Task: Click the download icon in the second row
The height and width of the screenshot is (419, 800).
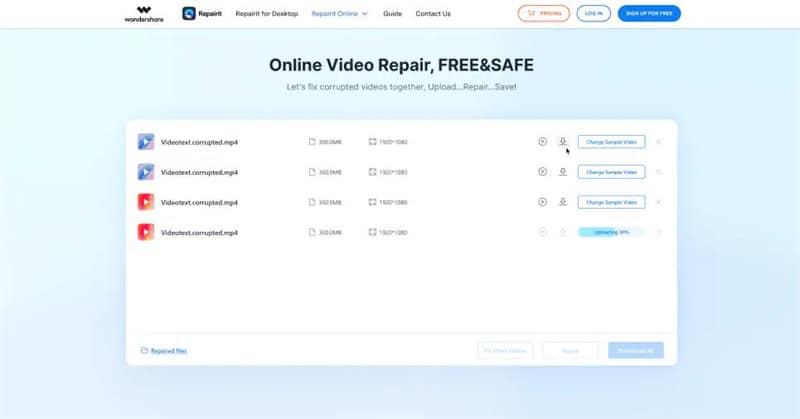Action: [563, 171]
